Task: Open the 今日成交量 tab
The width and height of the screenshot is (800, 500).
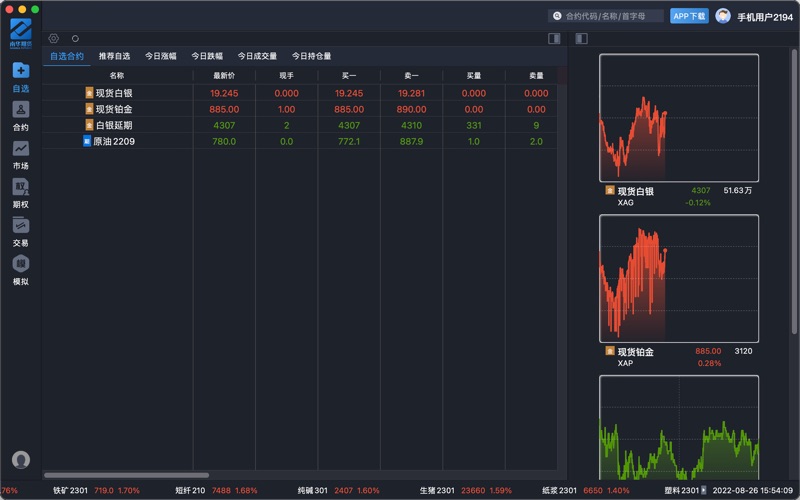Action: tap(257, 56)
